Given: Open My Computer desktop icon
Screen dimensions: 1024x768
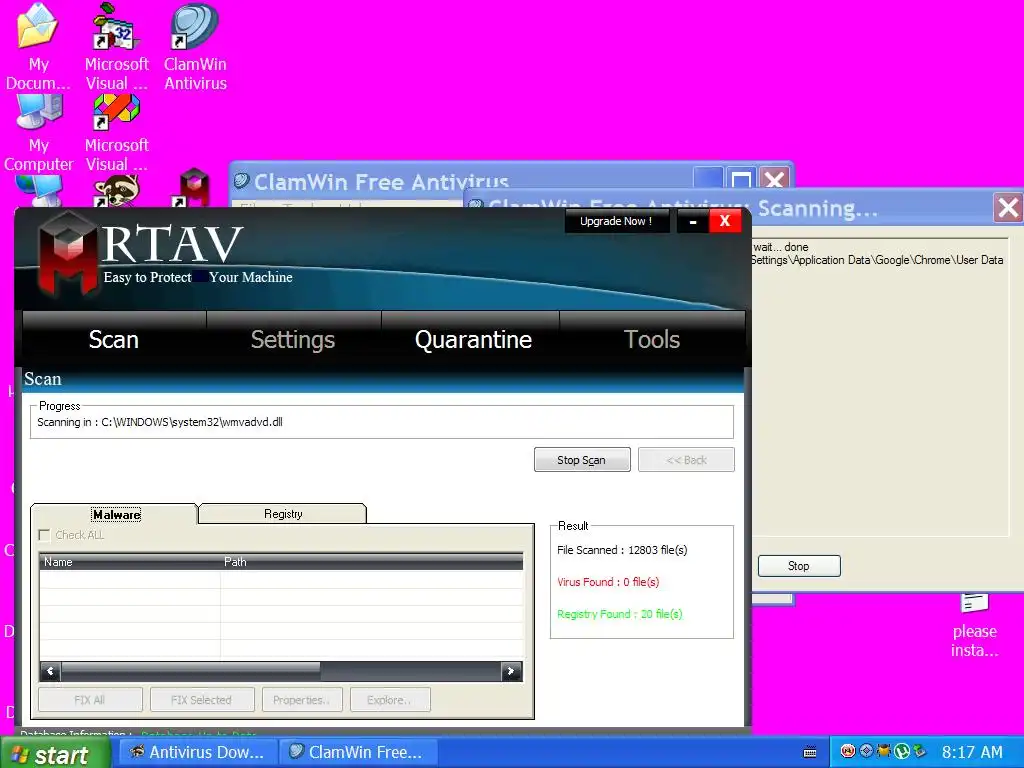Looking at the screenshot, I should pos(38,133).
